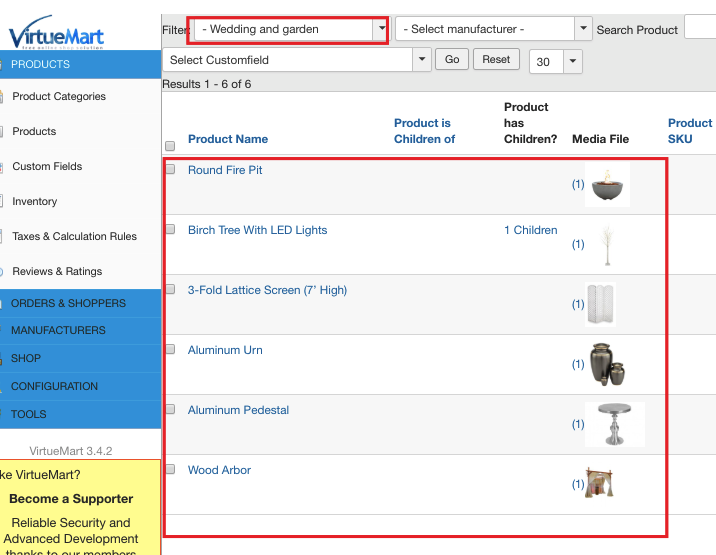Click the Reset filter button

tap(496, 60)
